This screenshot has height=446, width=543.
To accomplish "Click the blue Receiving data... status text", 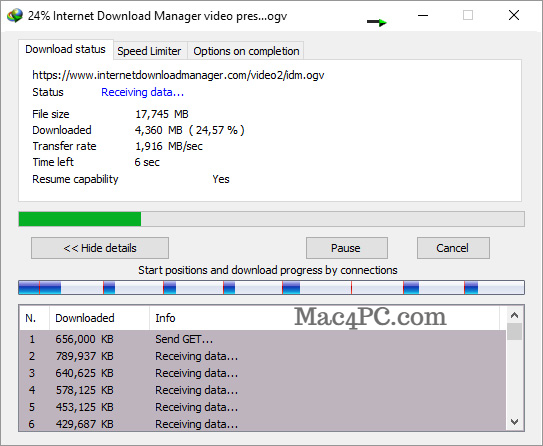I will (142, 92).
